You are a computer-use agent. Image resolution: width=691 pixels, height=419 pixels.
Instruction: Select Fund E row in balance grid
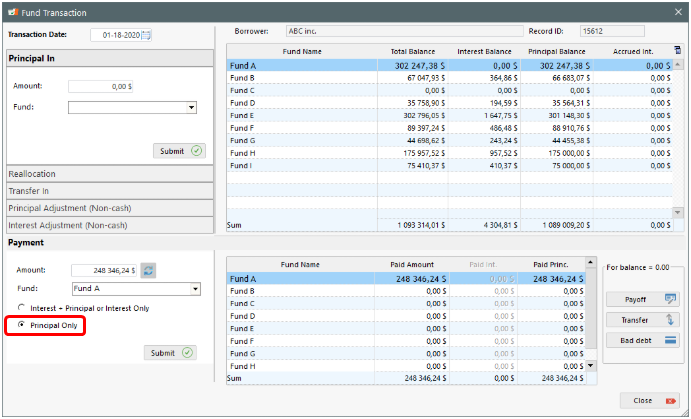click(x=450, y=115)
